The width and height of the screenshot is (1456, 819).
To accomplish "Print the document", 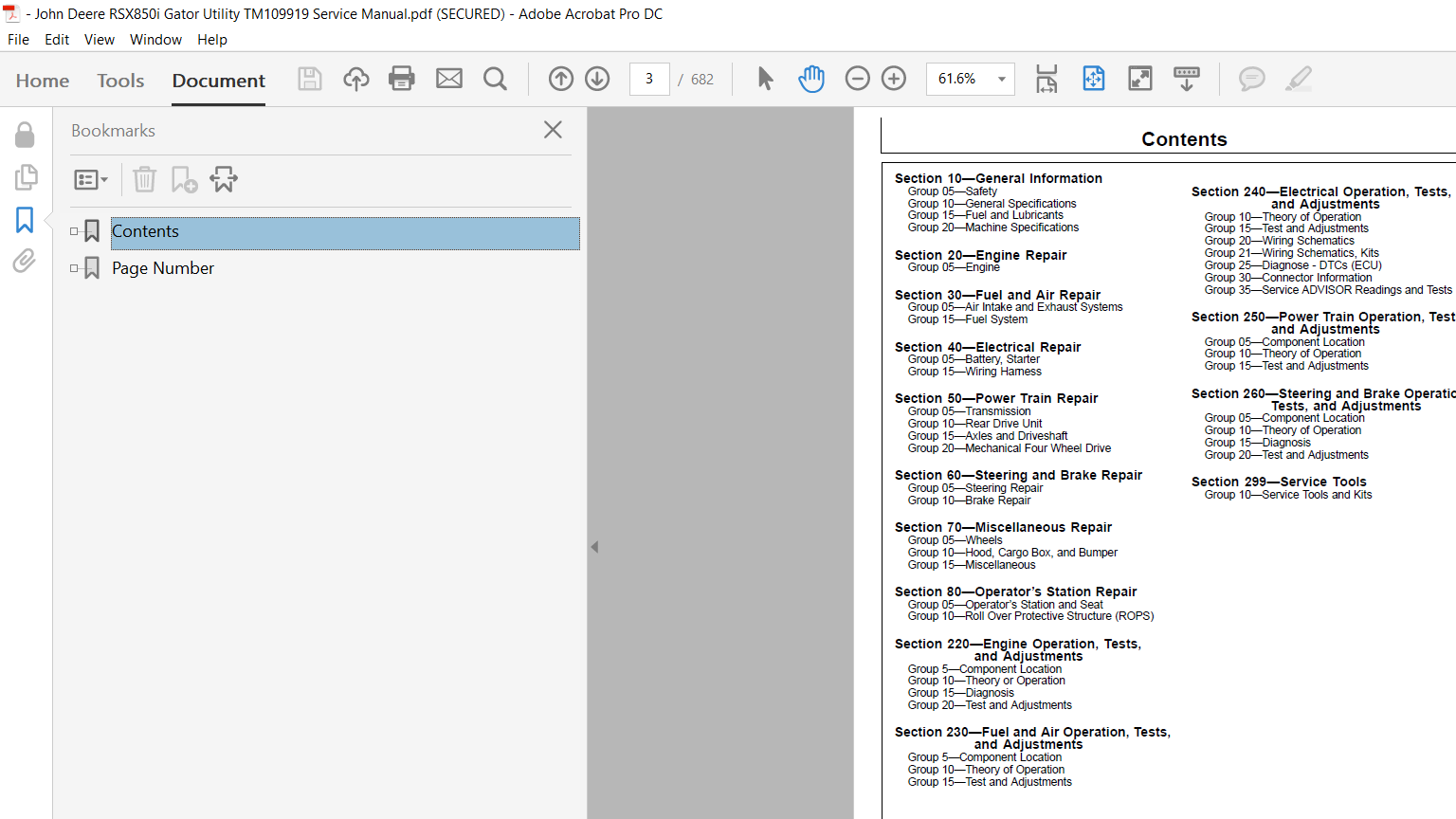I will [x=402, y=79].
